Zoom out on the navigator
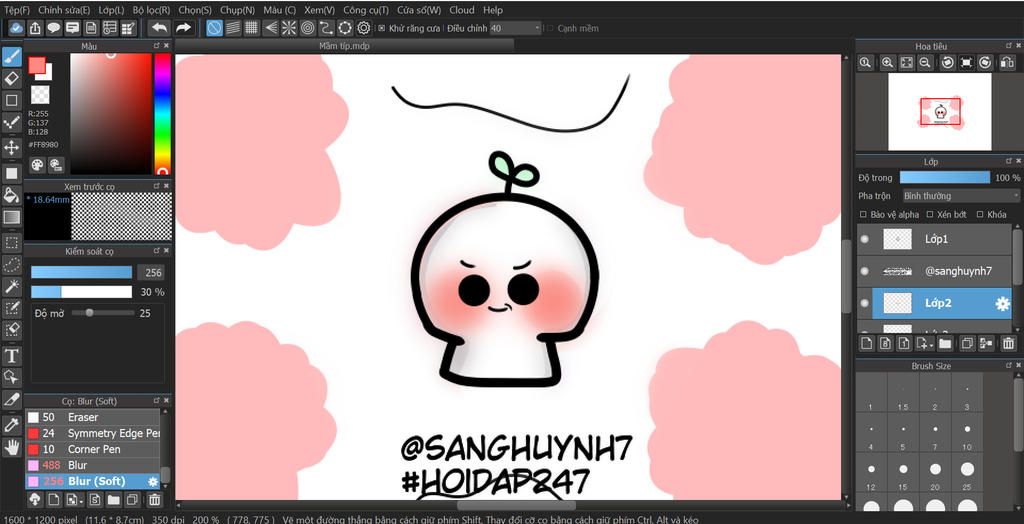The image size is (1024, 524). tap(925, 63)
